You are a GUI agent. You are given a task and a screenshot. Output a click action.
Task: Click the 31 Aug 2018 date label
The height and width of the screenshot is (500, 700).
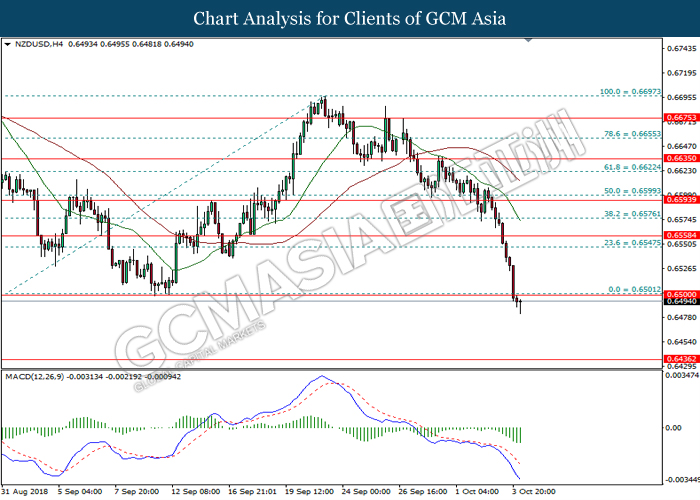pyautogui.click(x=26, y=492)
